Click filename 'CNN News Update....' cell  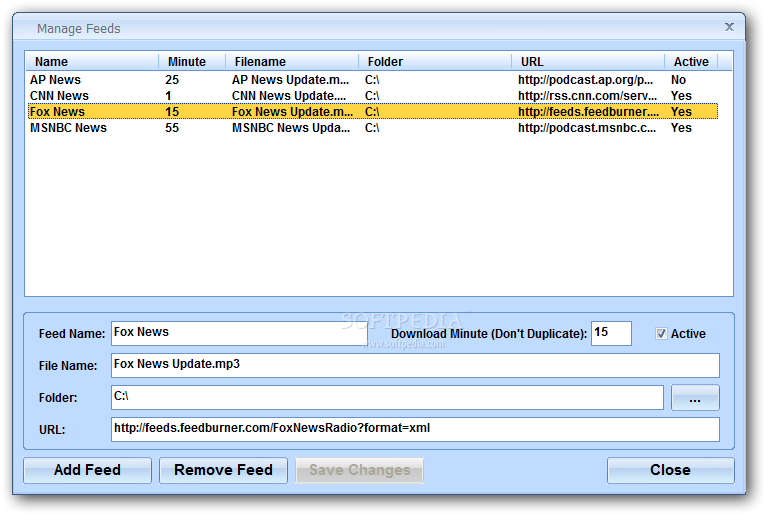pyautogui.click(x=289, y=96)
